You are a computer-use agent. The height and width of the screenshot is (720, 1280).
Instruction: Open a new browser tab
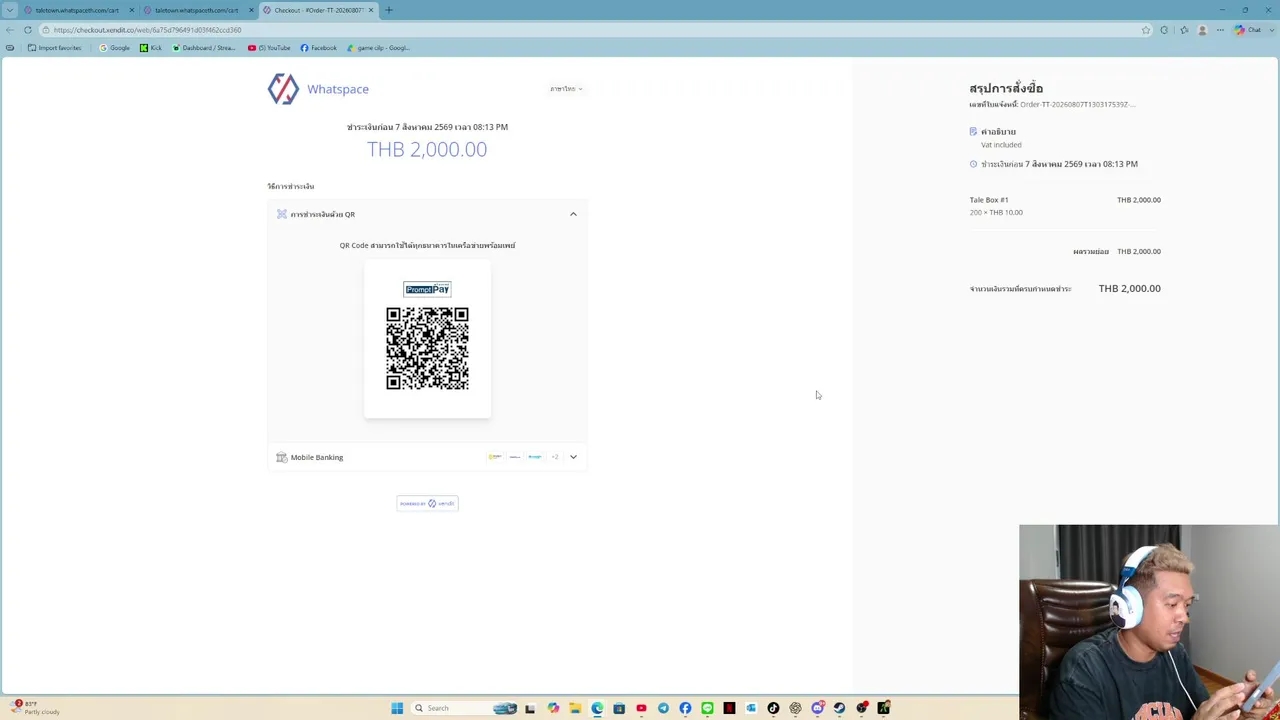tap(389, 10)
